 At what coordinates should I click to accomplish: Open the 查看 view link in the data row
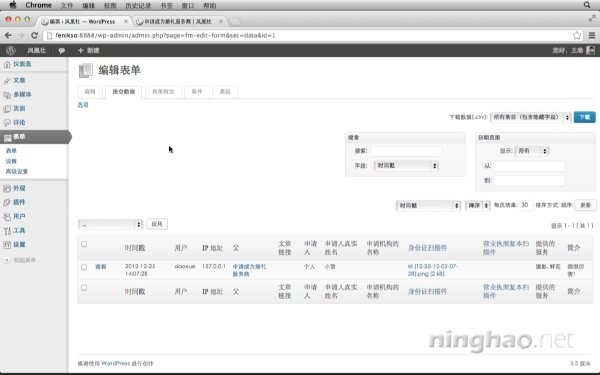click(101, 267)
